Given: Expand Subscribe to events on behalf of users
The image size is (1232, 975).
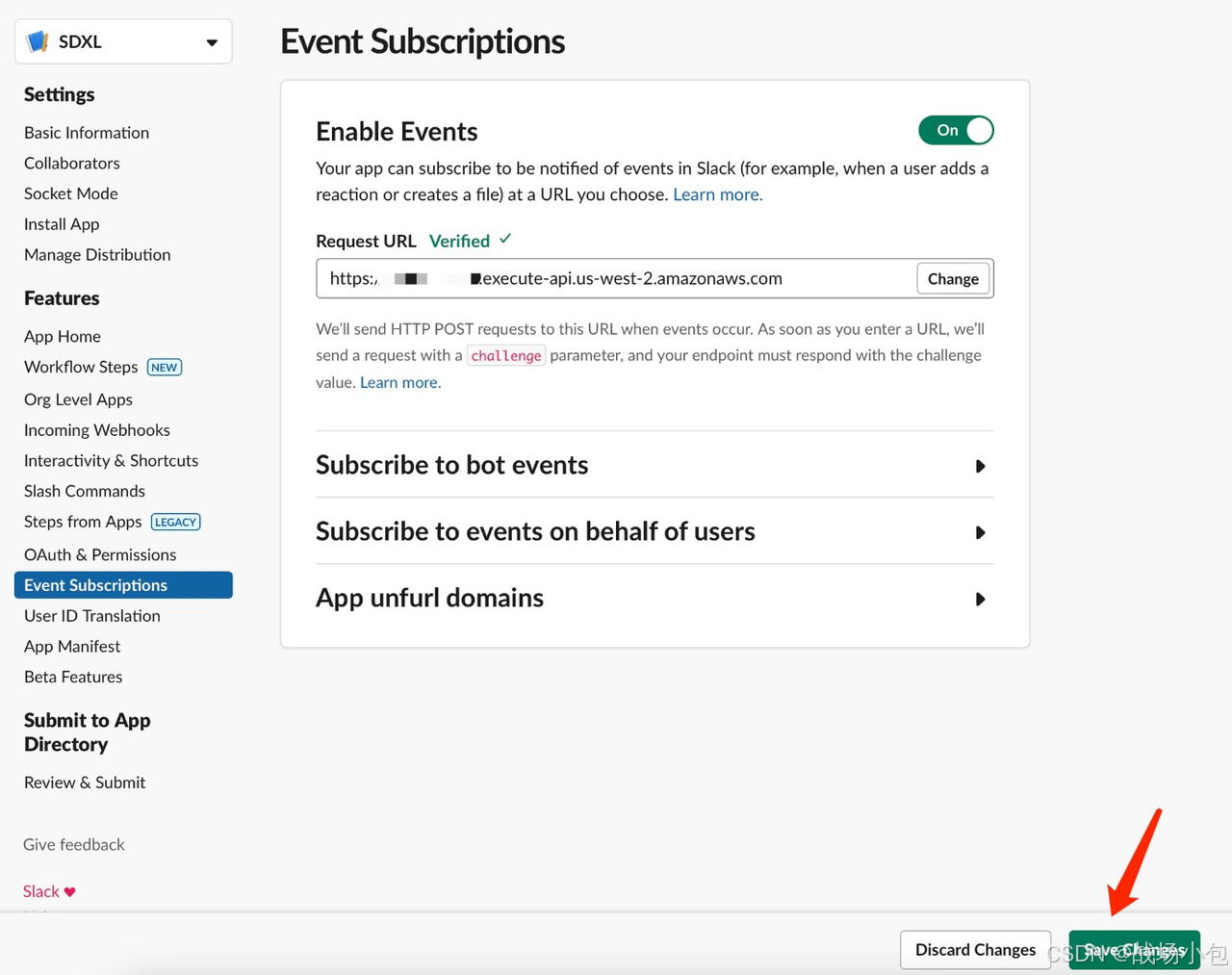Looking at the screenshot, I should click(x=654, y=531).
